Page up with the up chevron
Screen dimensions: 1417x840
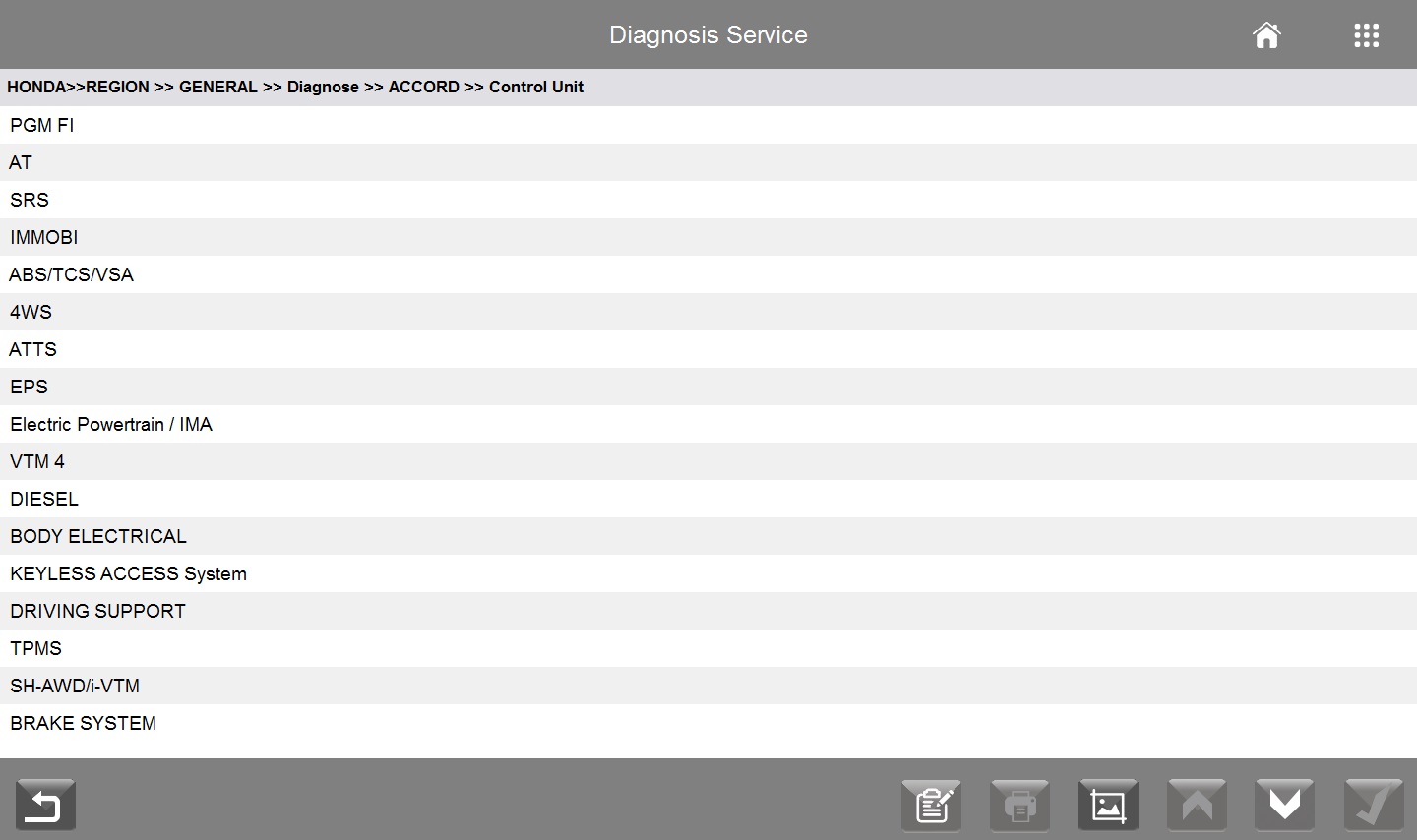point(1197,805)
